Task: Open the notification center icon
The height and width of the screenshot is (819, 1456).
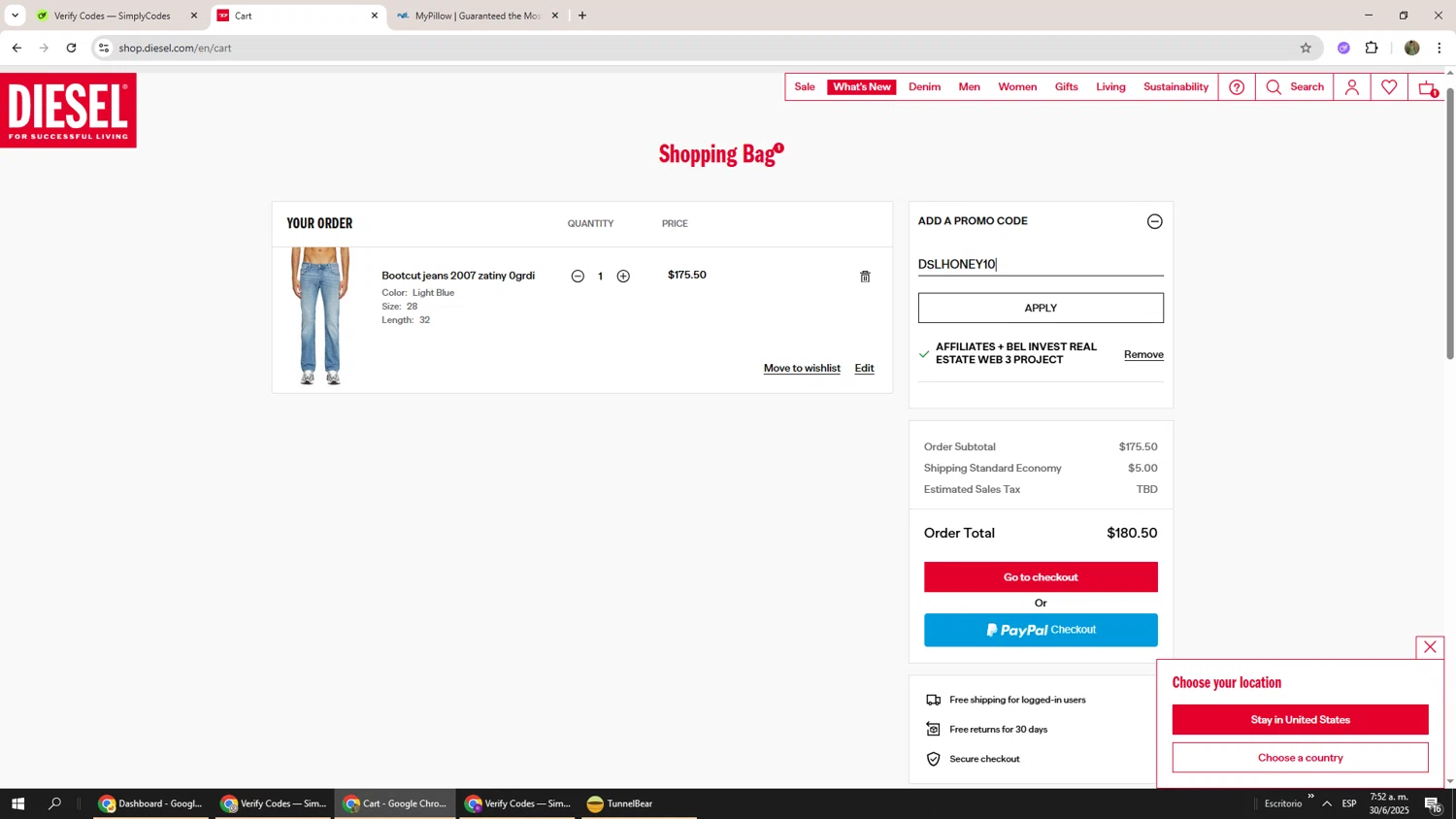Action: 1433,803
